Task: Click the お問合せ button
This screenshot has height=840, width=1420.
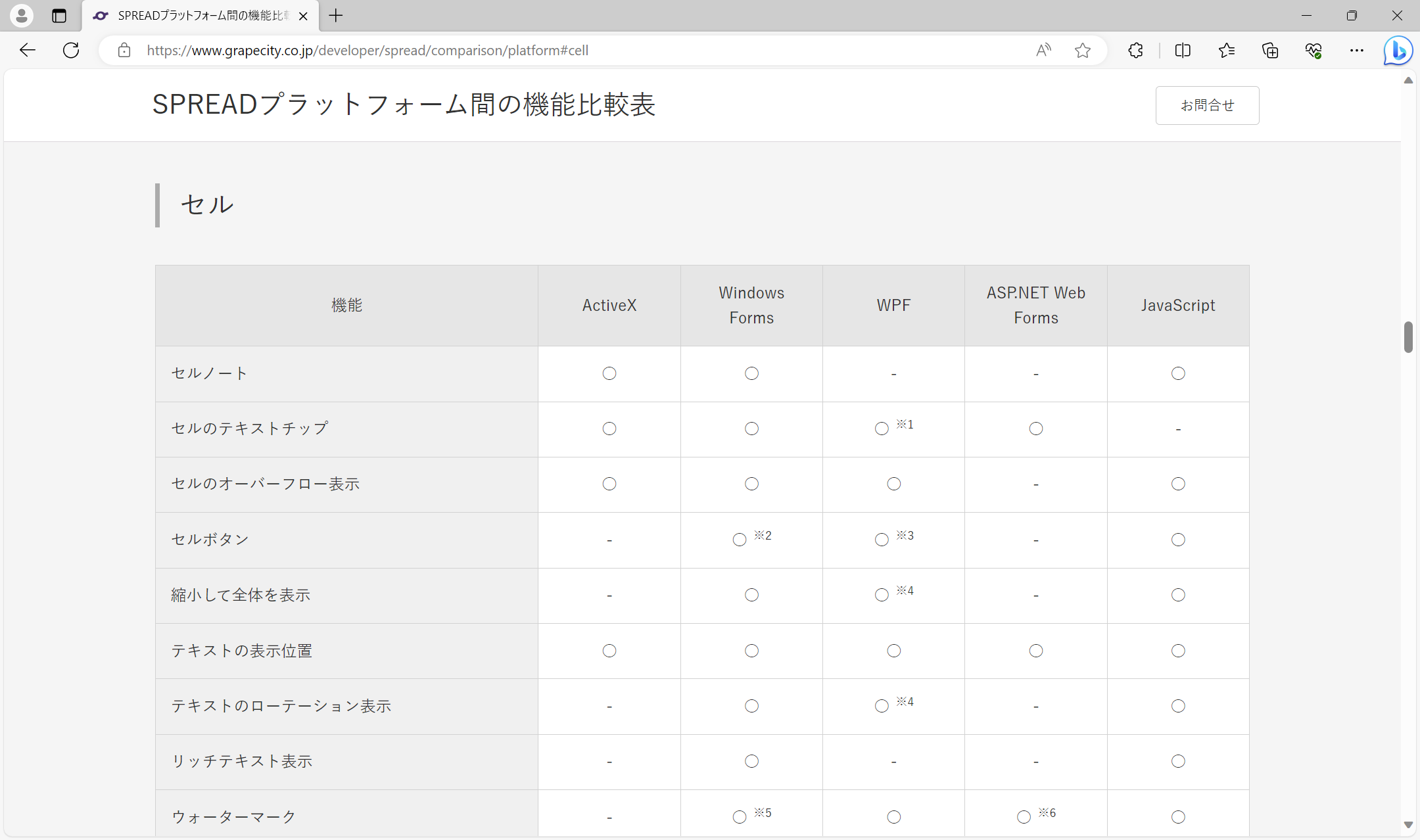Action: (1207, 105)
